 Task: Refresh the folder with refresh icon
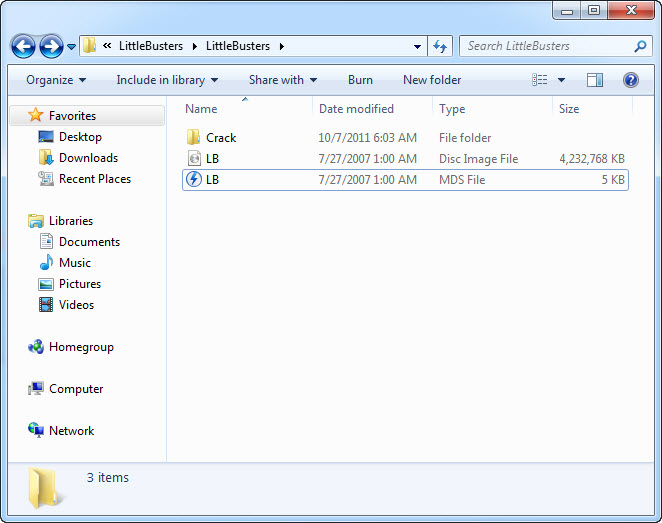[440, 46]
